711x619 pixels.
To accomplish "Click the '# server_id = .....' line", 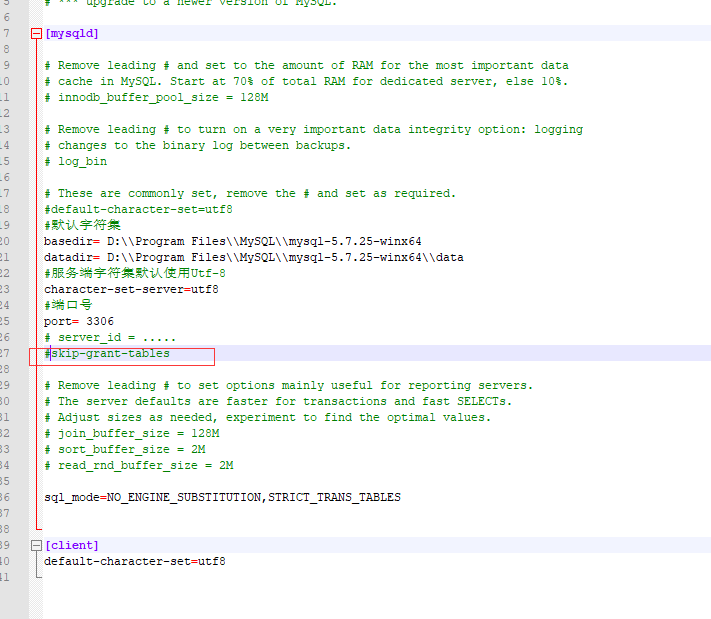I will (110, 337).
